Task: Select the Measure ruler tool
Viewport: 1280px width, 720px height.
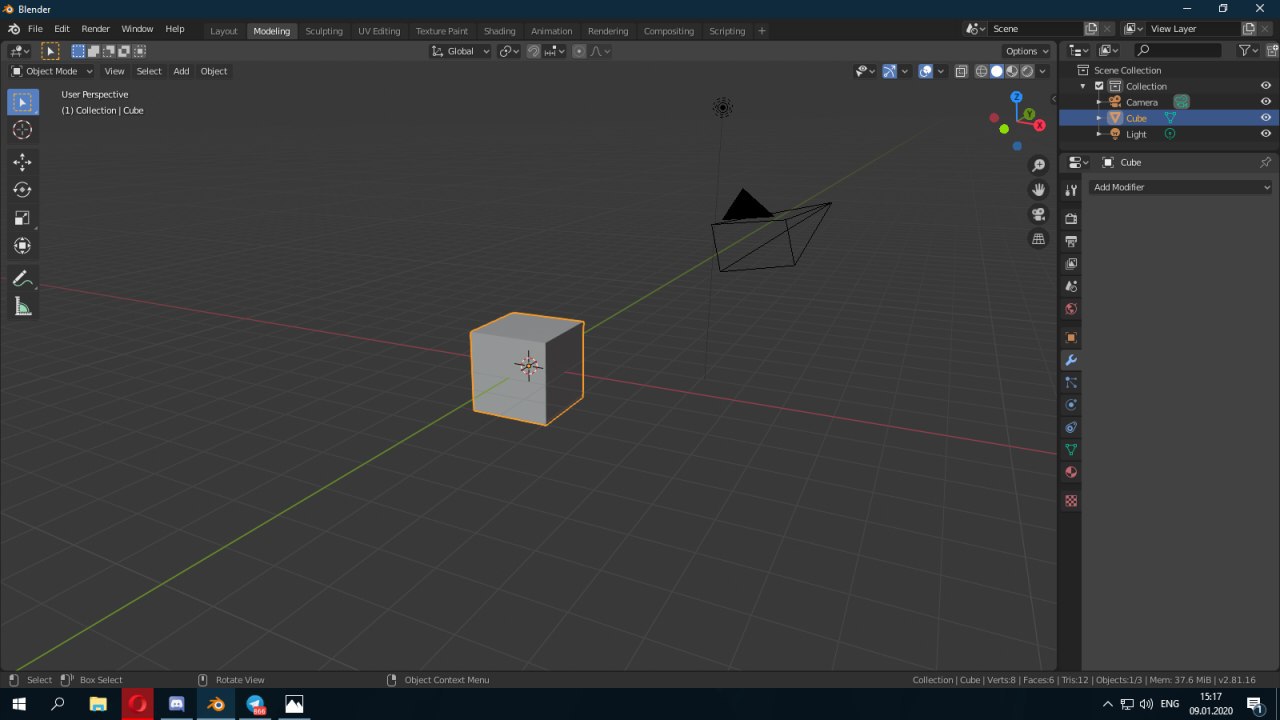Action: (22, 307)
